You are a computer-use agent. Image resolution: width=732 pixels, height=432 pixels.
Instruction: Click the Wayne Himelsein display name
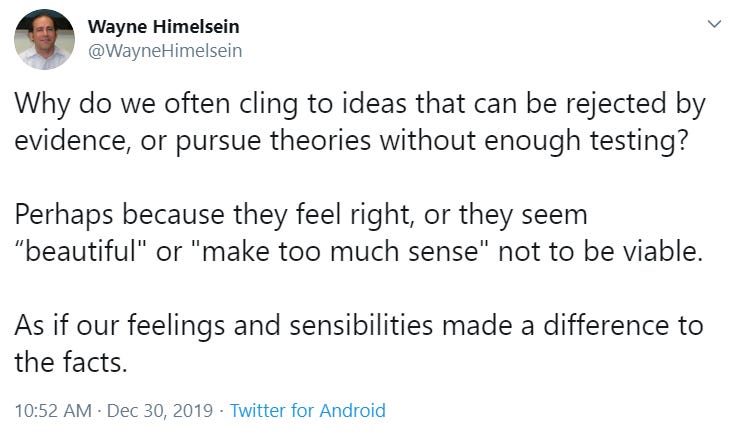tap(163, 27)
